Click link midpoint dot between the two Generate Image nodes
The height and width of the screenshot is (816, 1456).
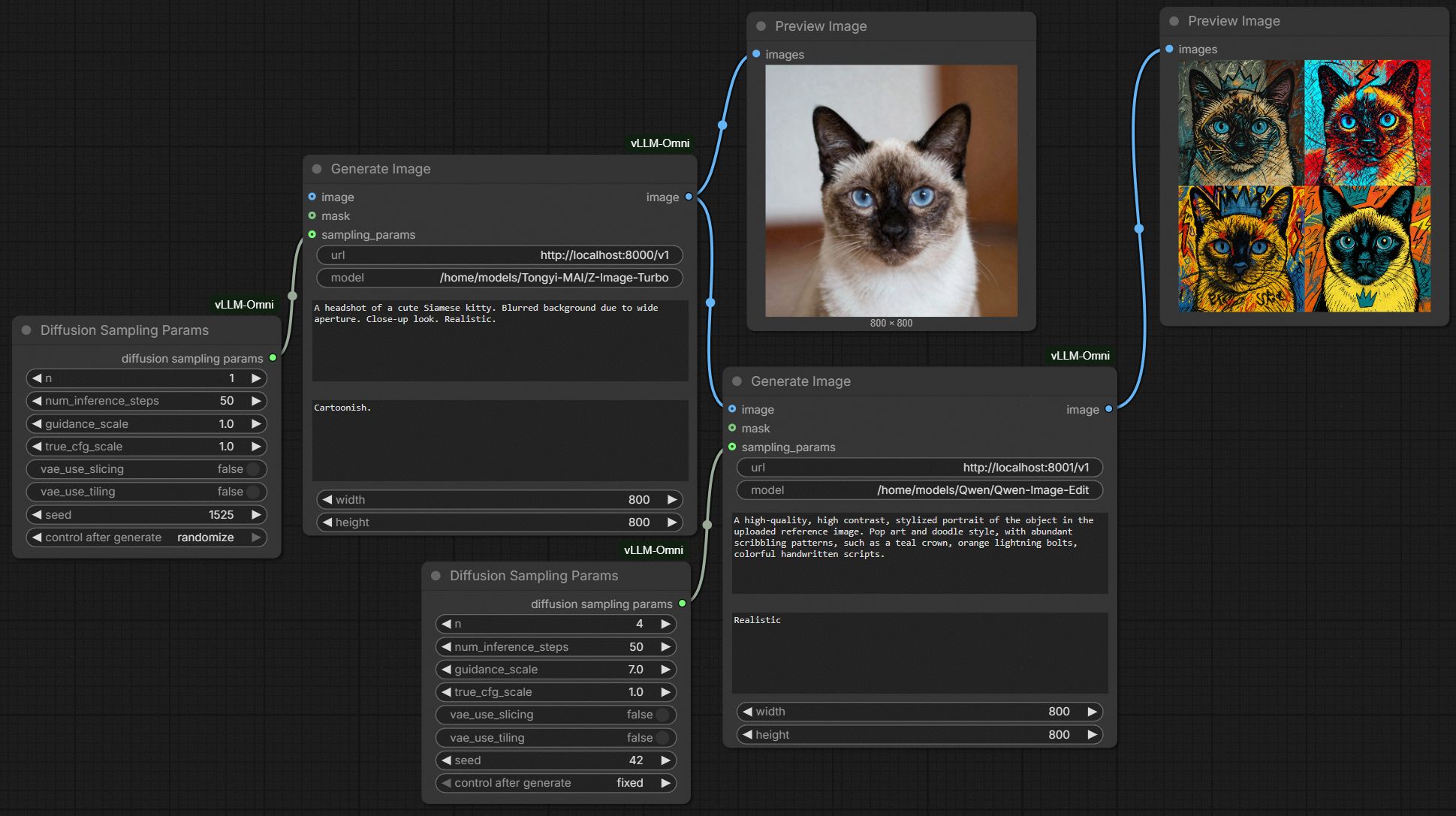click(710, 303)
